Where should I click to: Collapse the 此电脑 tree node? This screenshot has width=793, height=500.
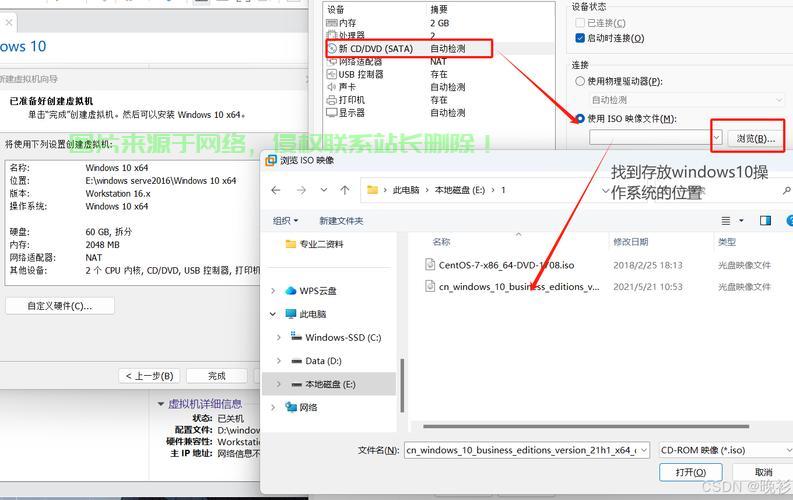(x=273, y=314)
